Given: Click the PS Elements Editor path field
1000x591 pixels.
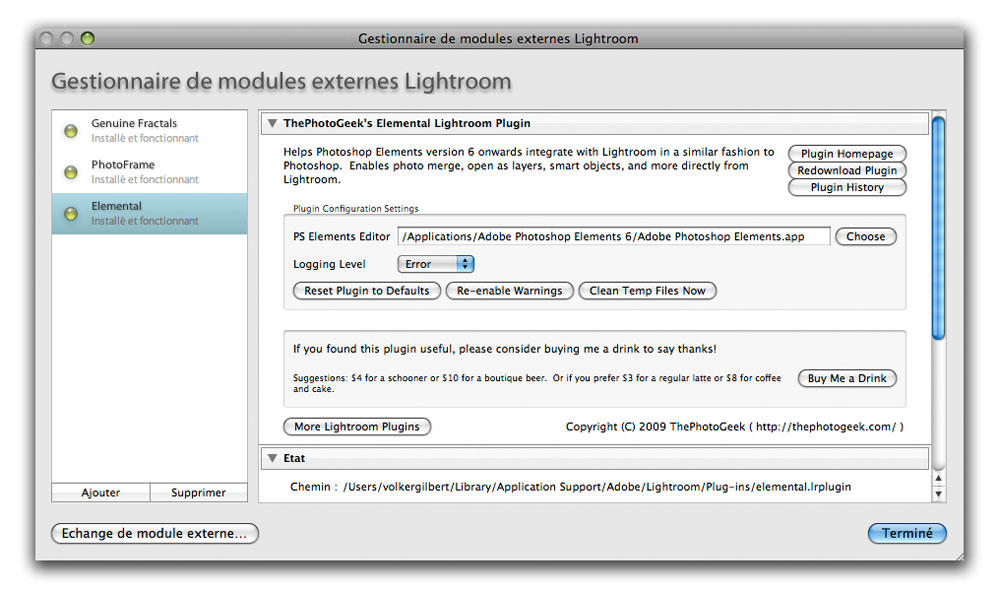Looking at the screenshot, I should (x=614, y=237).
